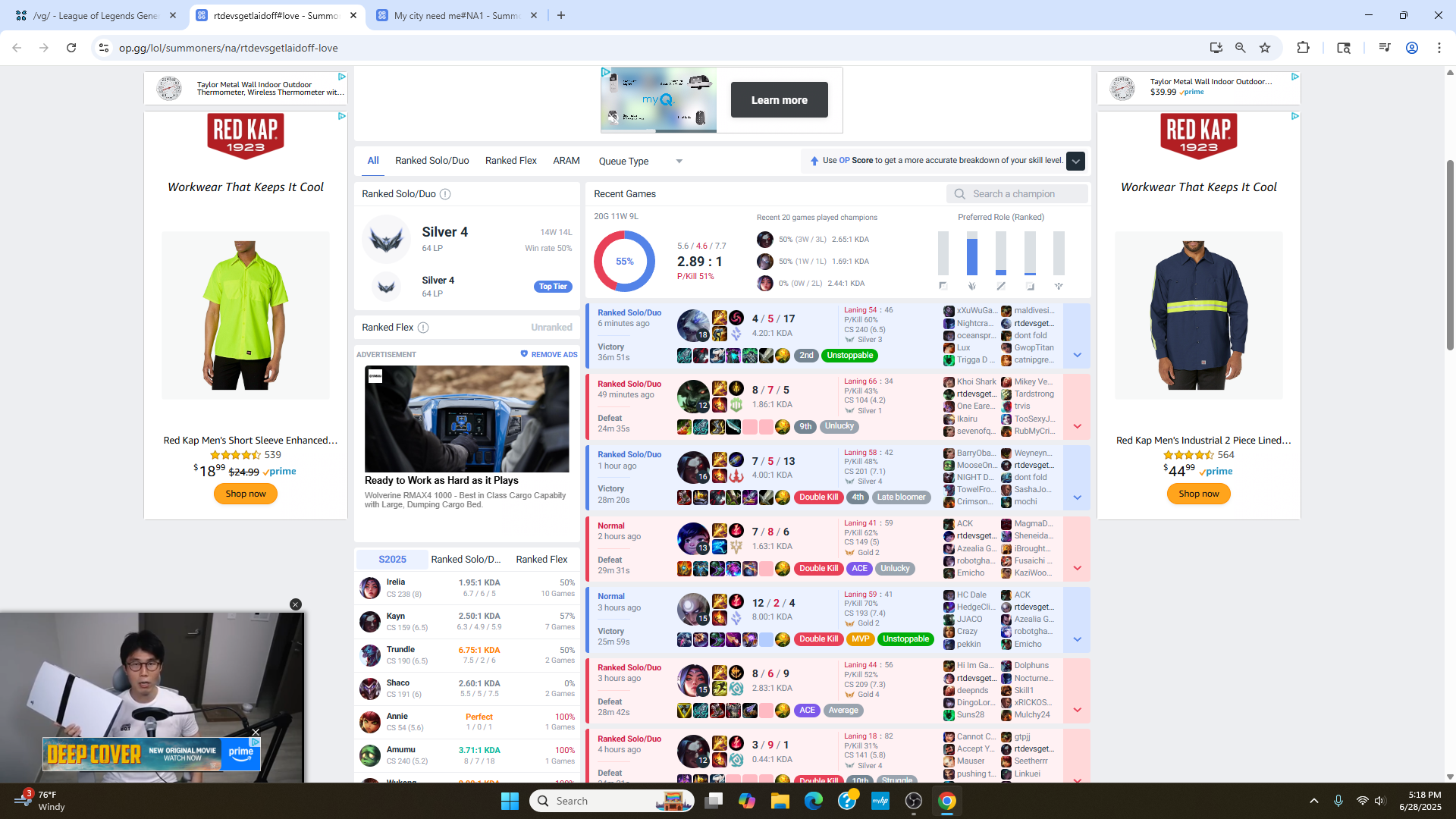Show hidden system tray icons chevron
The width and height of the screenshot is (1456, 819).
(1313, 801)
